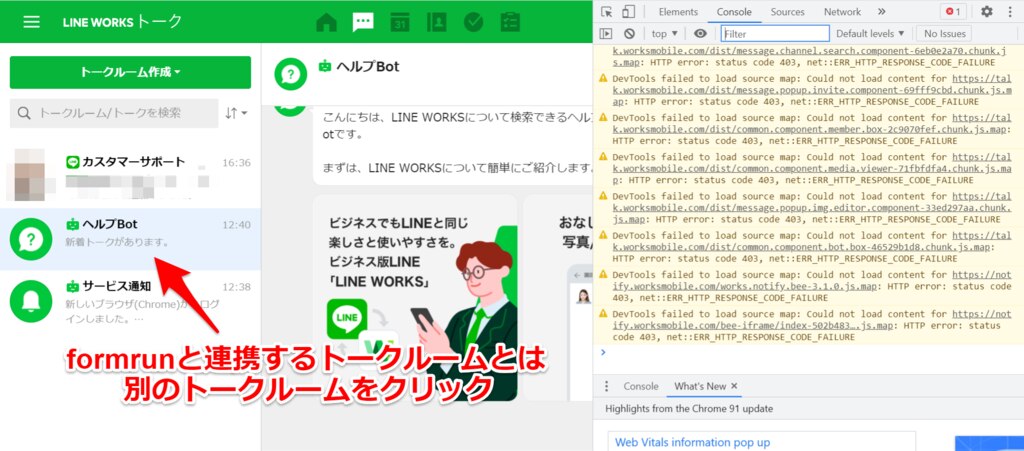The image size is (1024, 451).
Task: Click the console prompt caret line
Action: (x=808, y=352)
